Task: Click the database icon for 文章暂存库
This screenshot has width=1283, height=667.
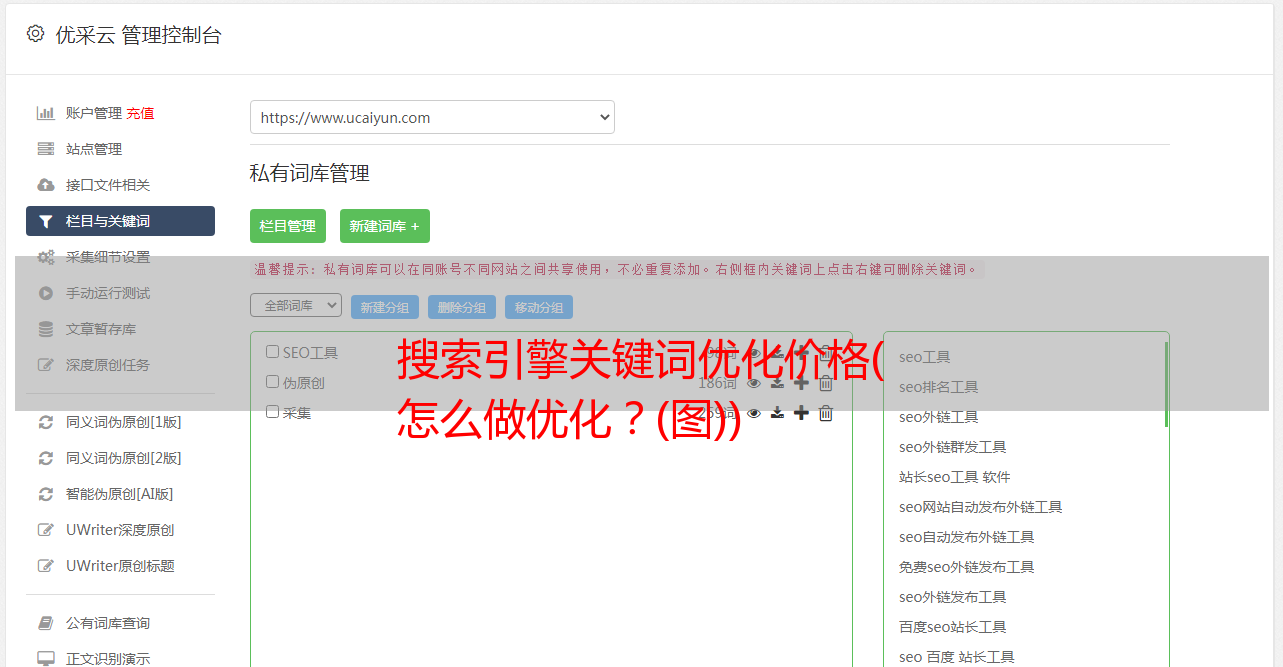Action: (x=45, y=329)
